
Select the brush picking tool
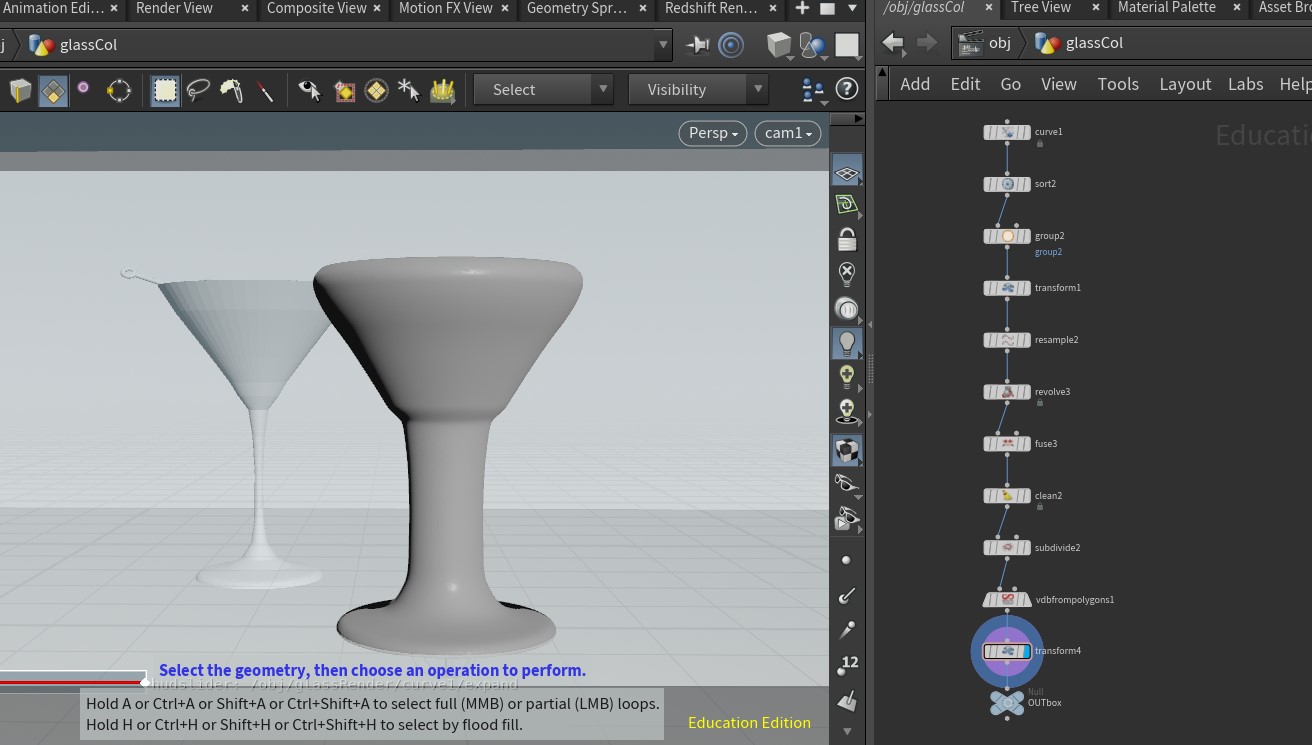pos(231,90)
